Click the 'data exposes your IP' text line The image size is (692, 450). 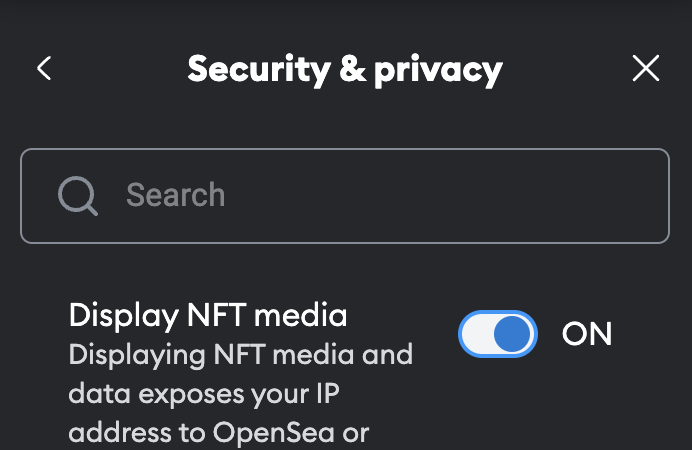(x=204, y=394)
